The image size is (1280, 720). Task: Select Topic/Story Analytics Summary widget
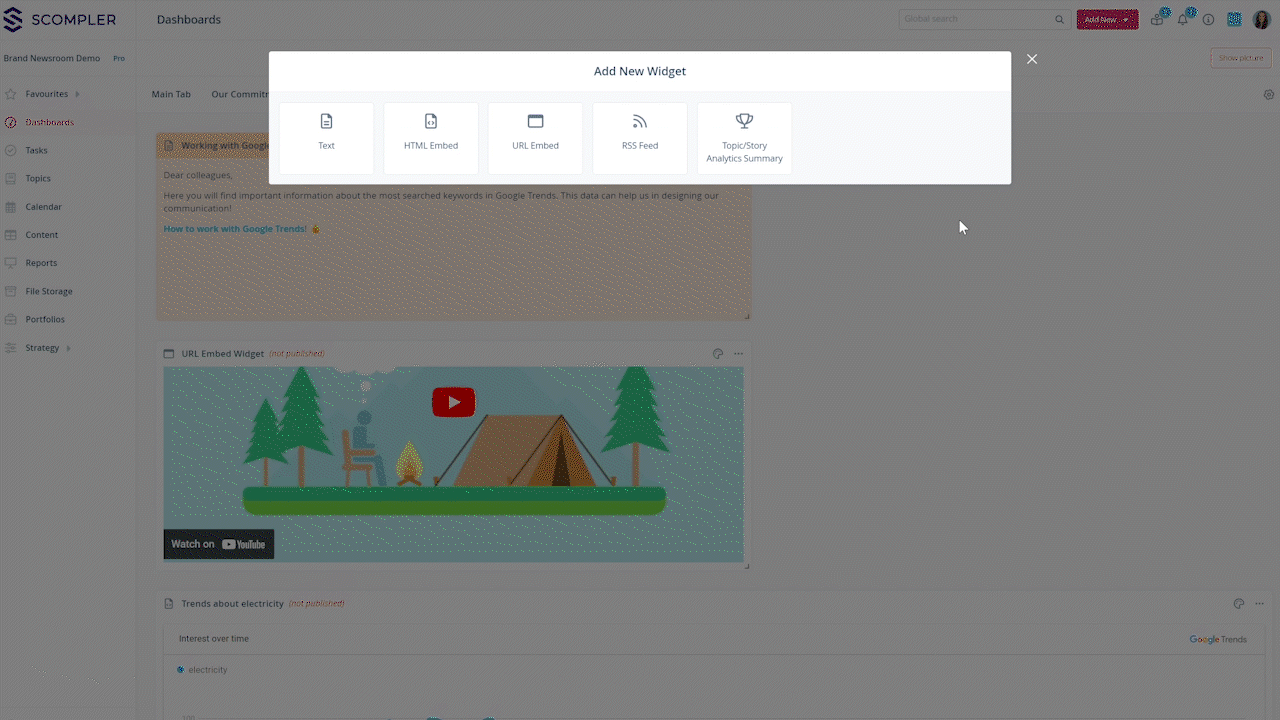pyautogui.click(x=744, y=138)
